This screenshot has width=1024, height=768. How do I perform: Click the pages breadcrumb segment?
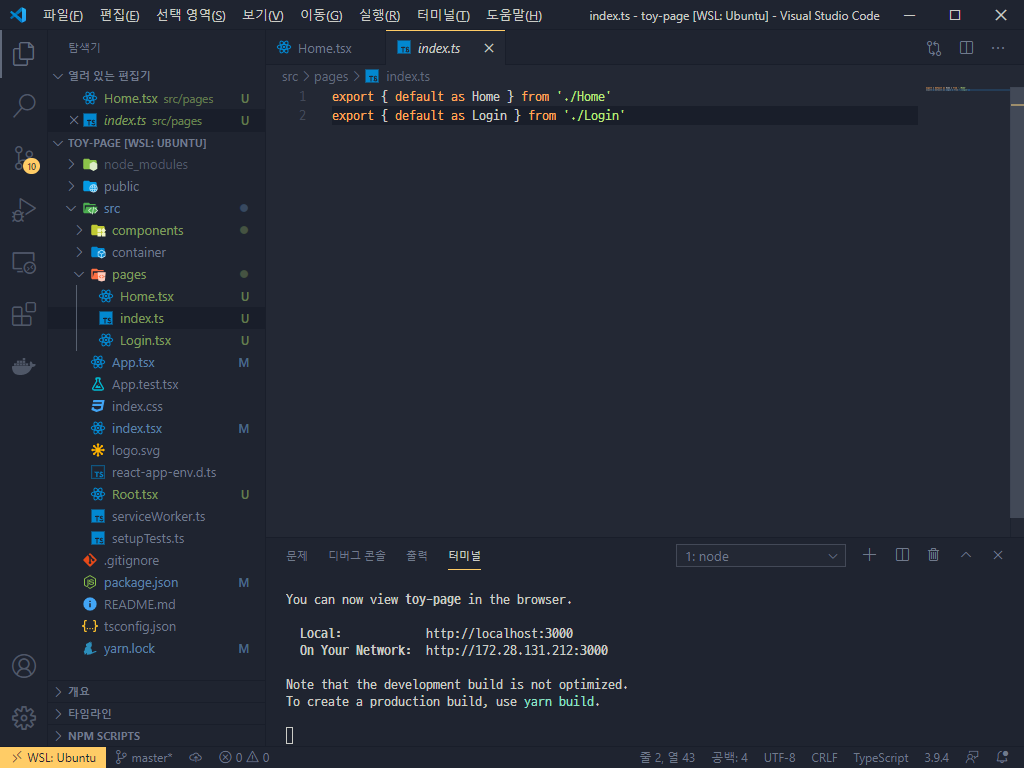(331, 76)
